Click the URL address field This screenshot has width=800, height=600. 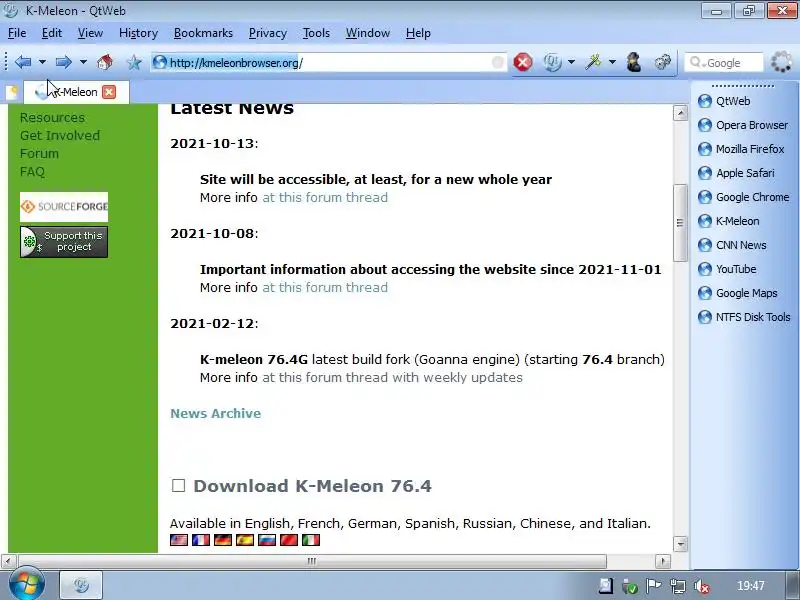coord(329,63)
